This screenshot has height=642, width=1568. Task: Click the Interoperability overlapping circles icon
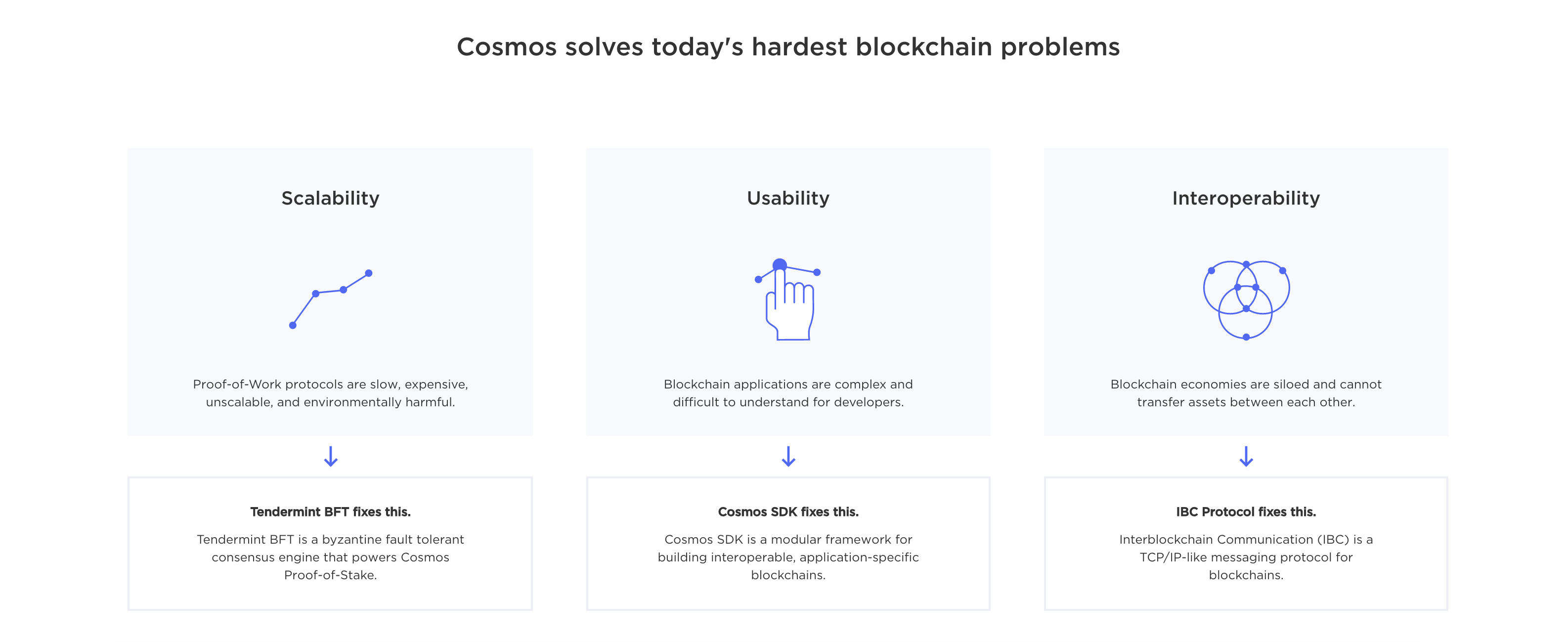[x=1246, y=300]
